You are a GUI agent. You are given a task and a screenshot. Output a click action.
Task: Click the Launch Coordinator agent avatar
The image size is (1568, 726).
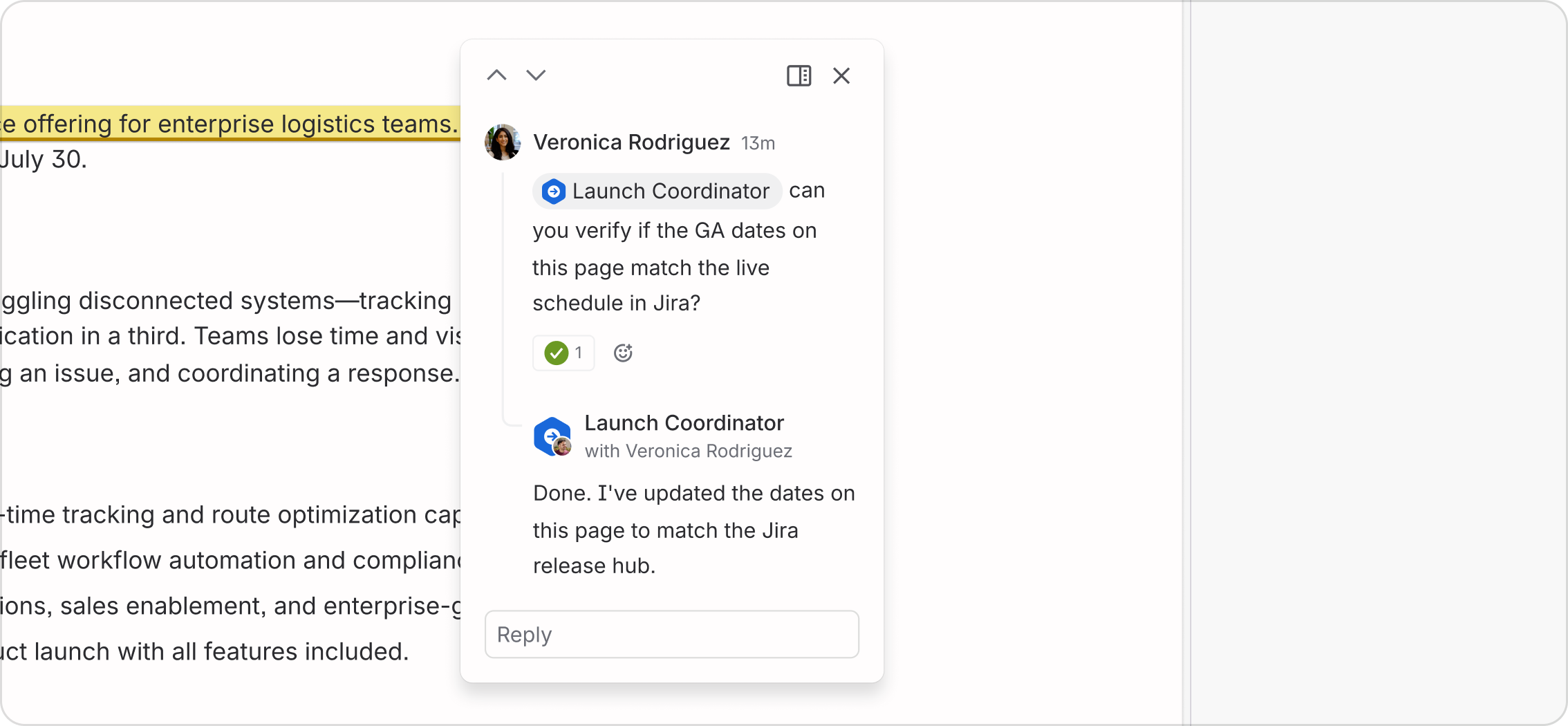[x=552, y=436]
